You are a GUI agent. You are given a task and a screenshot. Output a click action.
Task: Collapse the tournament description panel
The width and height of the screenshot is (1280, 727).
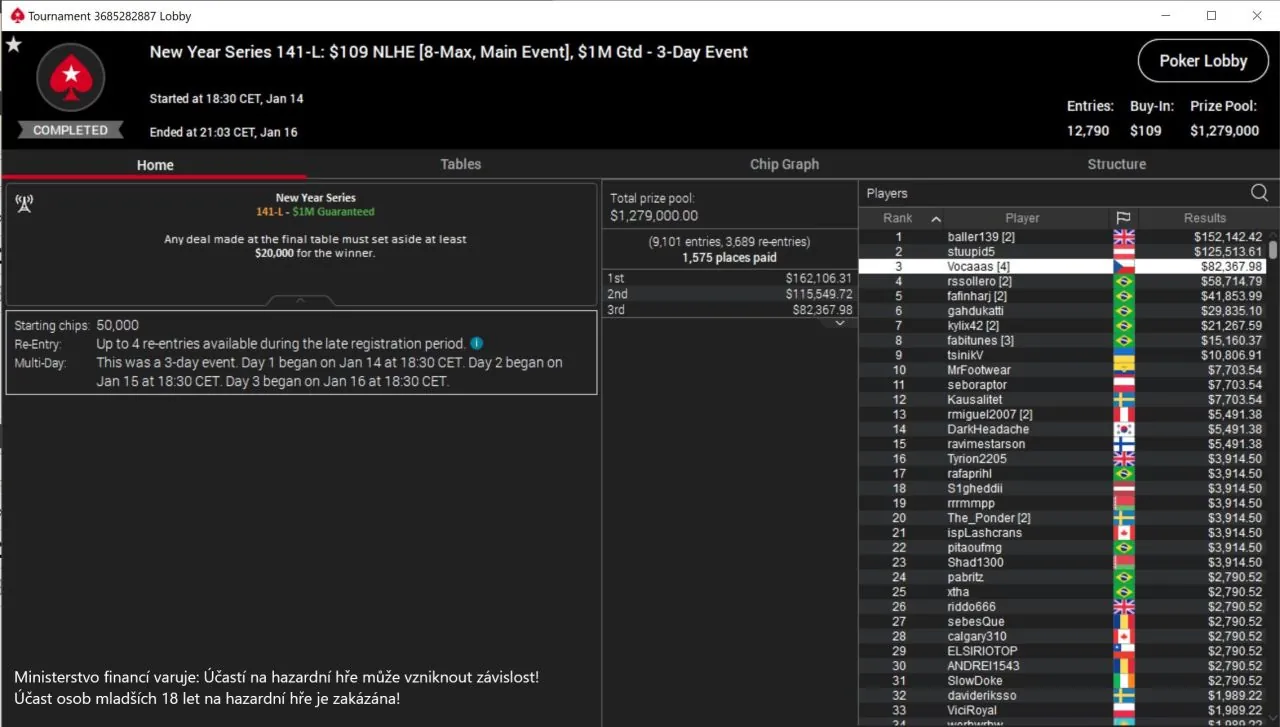301,300
